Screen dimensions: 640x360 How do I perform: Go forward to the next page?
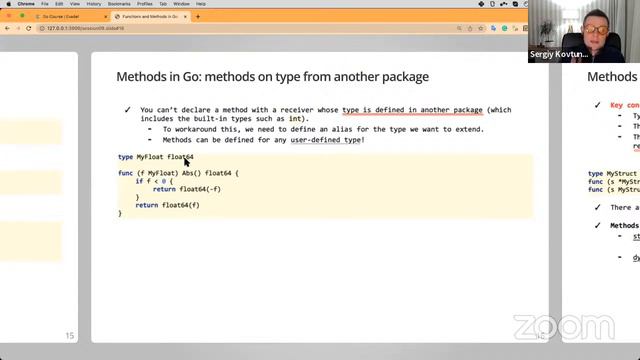18,28
